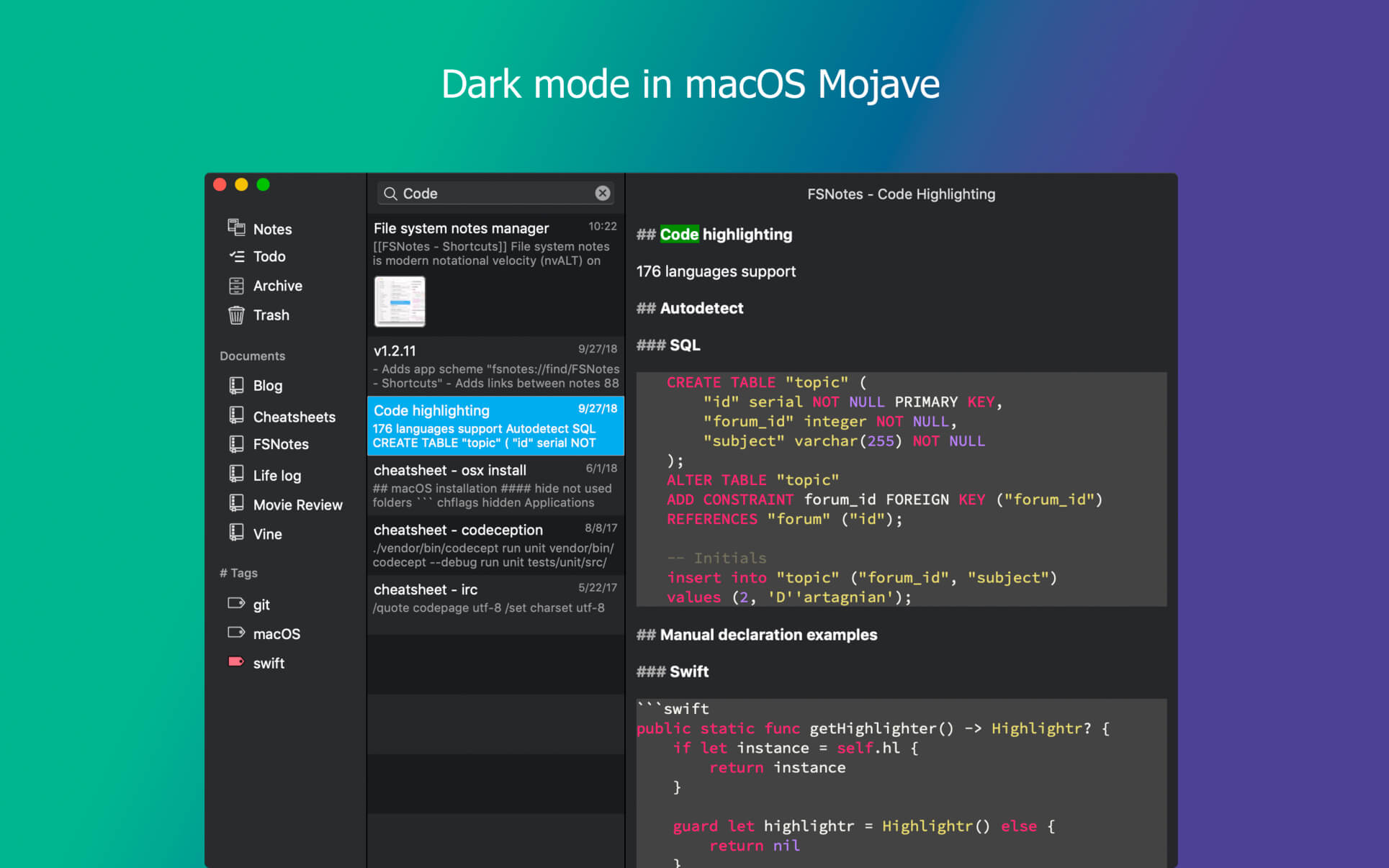Select the Archive box icon
Viewport: 1389px width, 868px height.
[x=236, y=286]
